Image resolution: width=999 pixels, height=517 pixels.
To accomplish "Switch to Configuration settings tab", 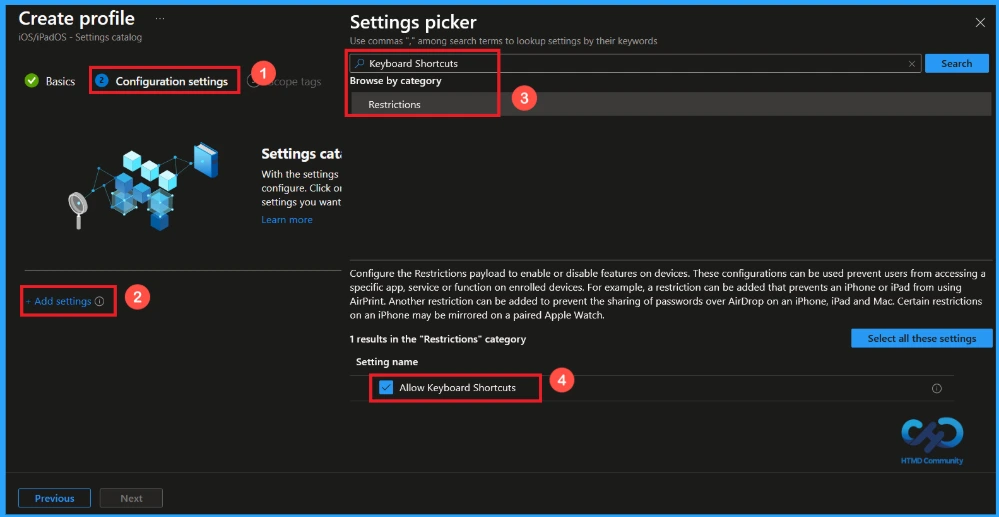I will (x=171, y=82).
